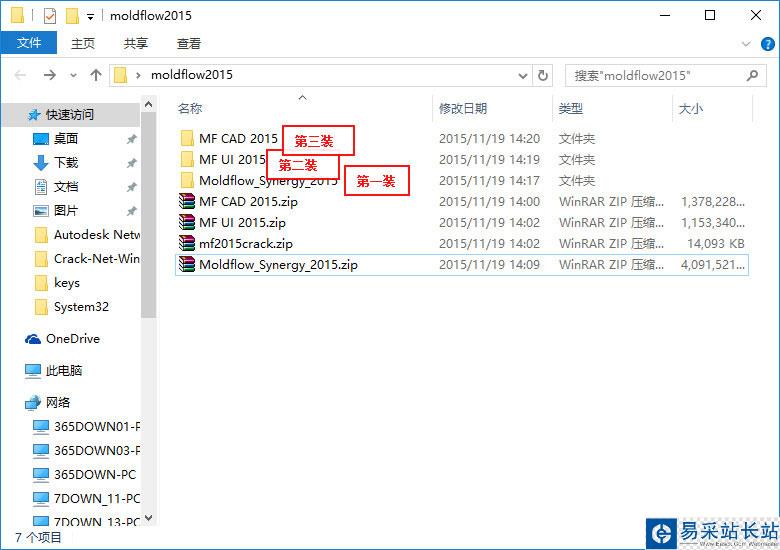Screen dimensions: 780x550
Task: Open the Autodesk Netw folder in sidebar
Action: (x=97, y=234)
